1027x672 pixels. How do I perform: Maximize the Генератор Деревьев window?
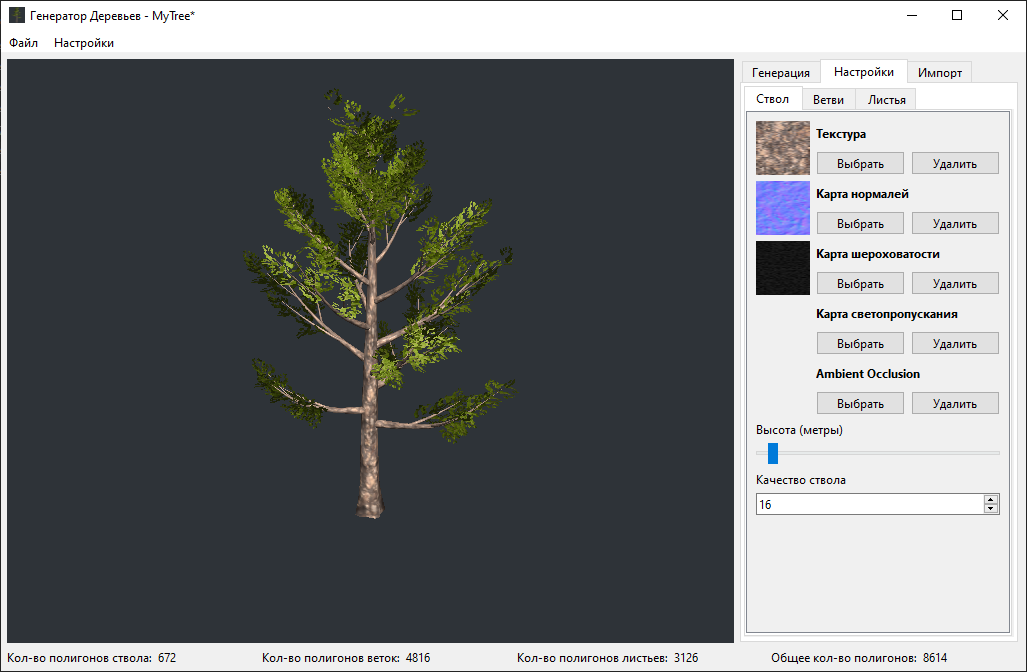(957, 15)
